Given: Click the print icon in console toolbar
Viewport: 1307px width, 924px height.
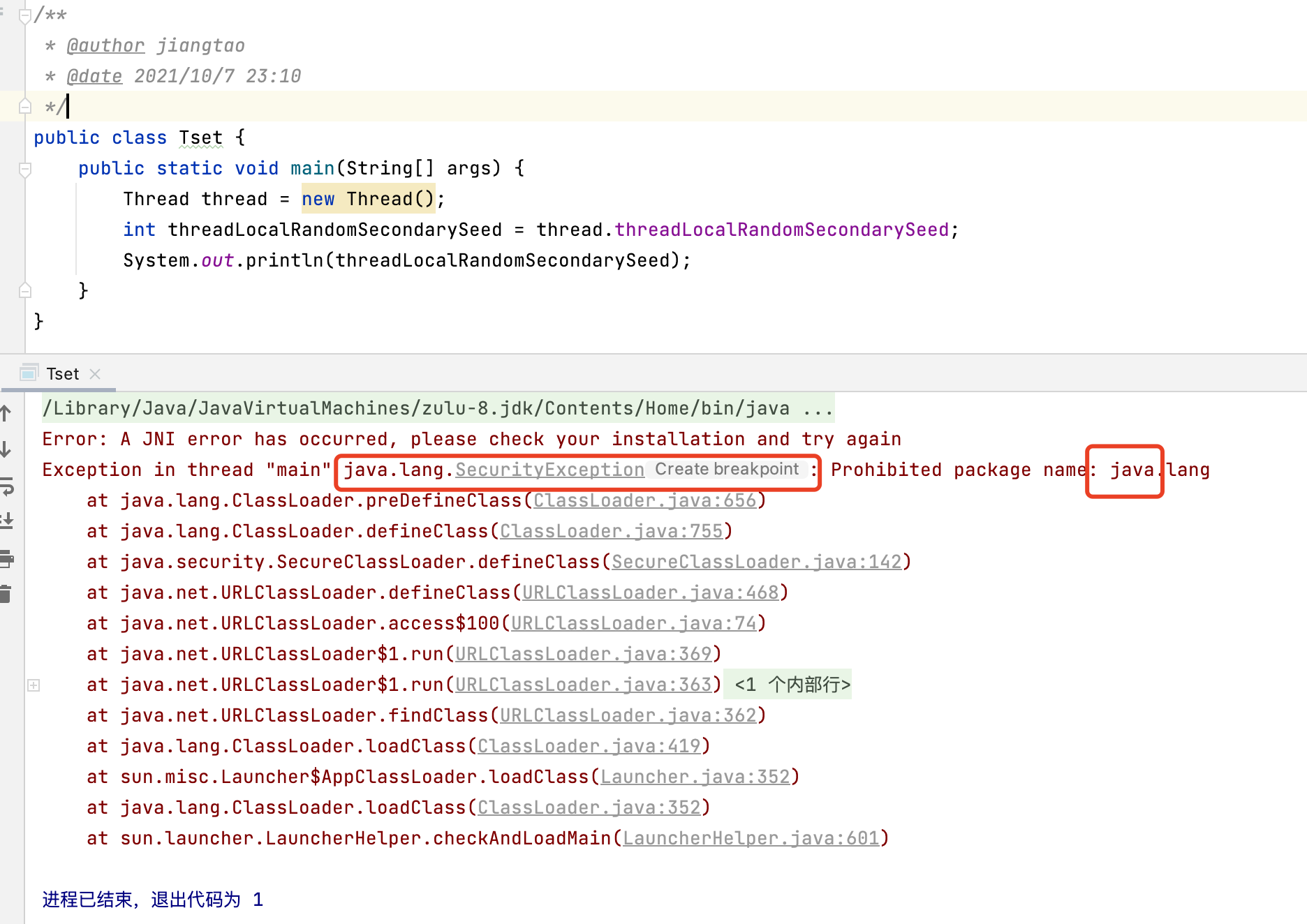Looking at the screenshot, I should coord(6,558).
